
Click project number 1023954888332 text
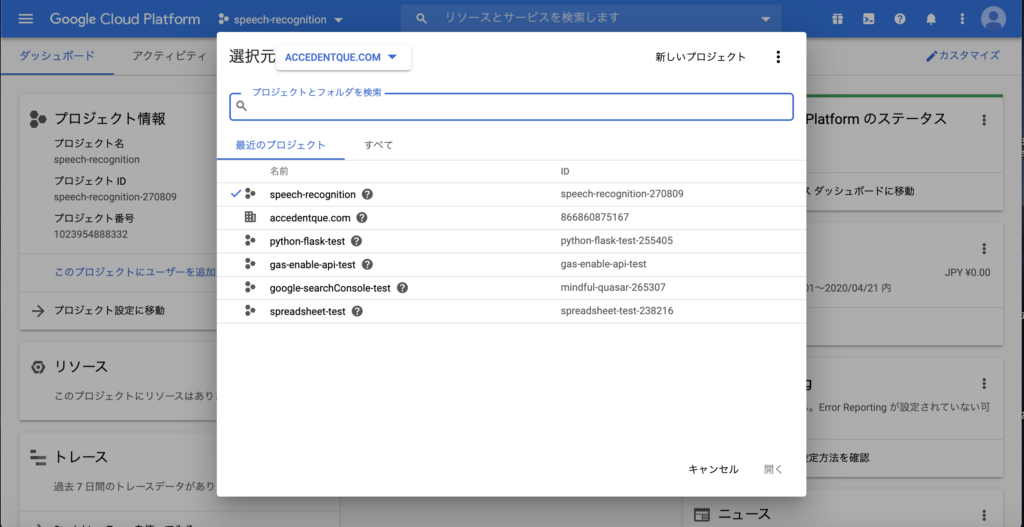click(91, 234)
